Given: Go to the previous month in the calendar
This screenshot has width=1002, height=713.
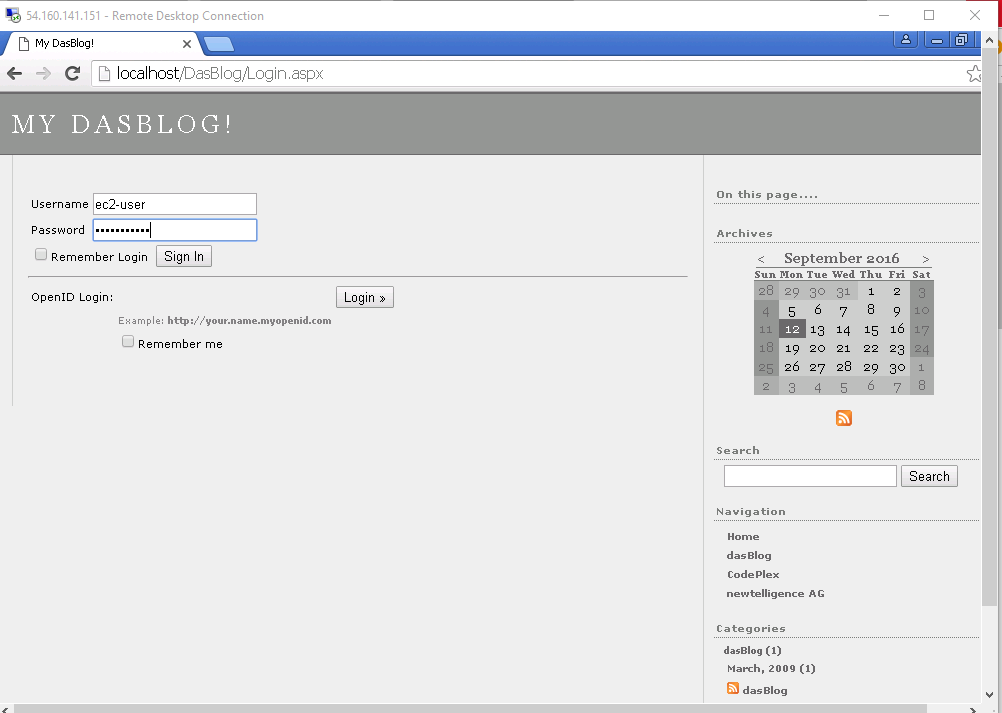Looking at the screenshot, I should (x=761, y=259).
